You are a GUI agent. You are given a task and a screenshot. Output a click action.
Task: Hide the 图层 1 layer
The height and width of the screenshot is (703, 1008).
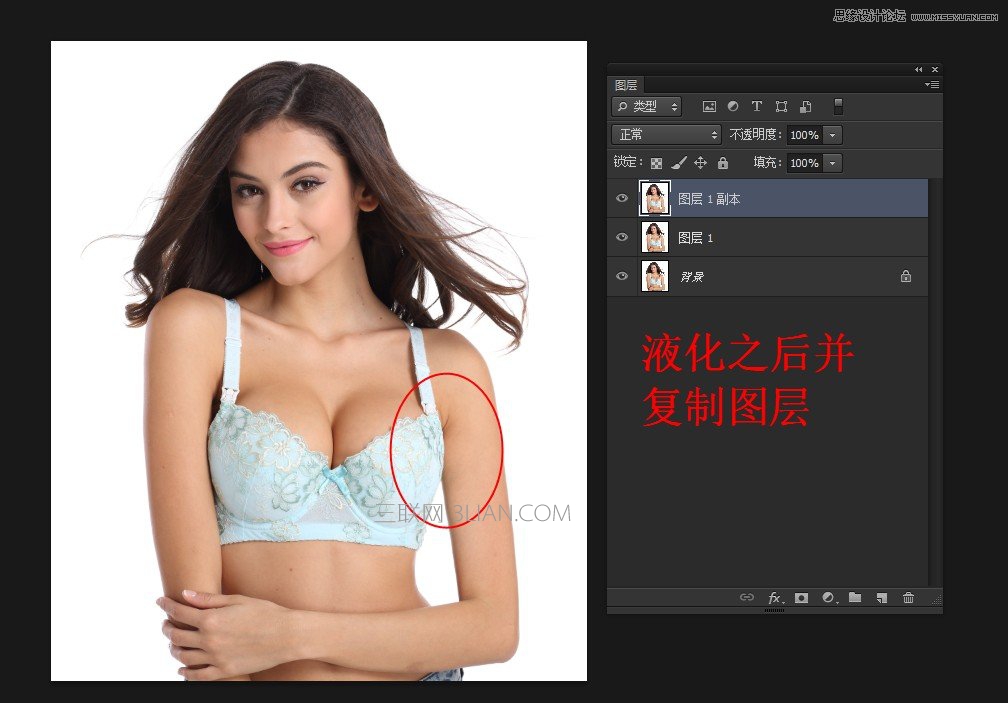tap(622, 237)
